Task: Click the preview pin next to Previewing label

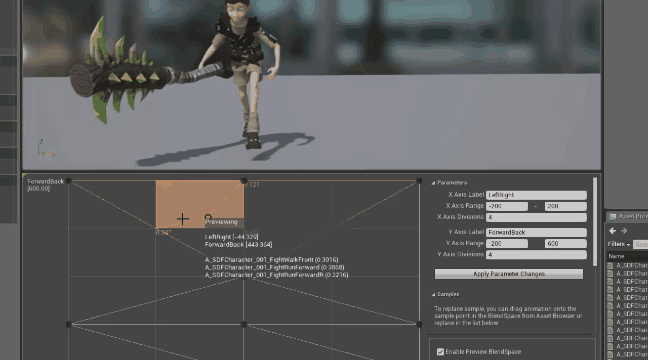Action: click(x=208, y=217)
